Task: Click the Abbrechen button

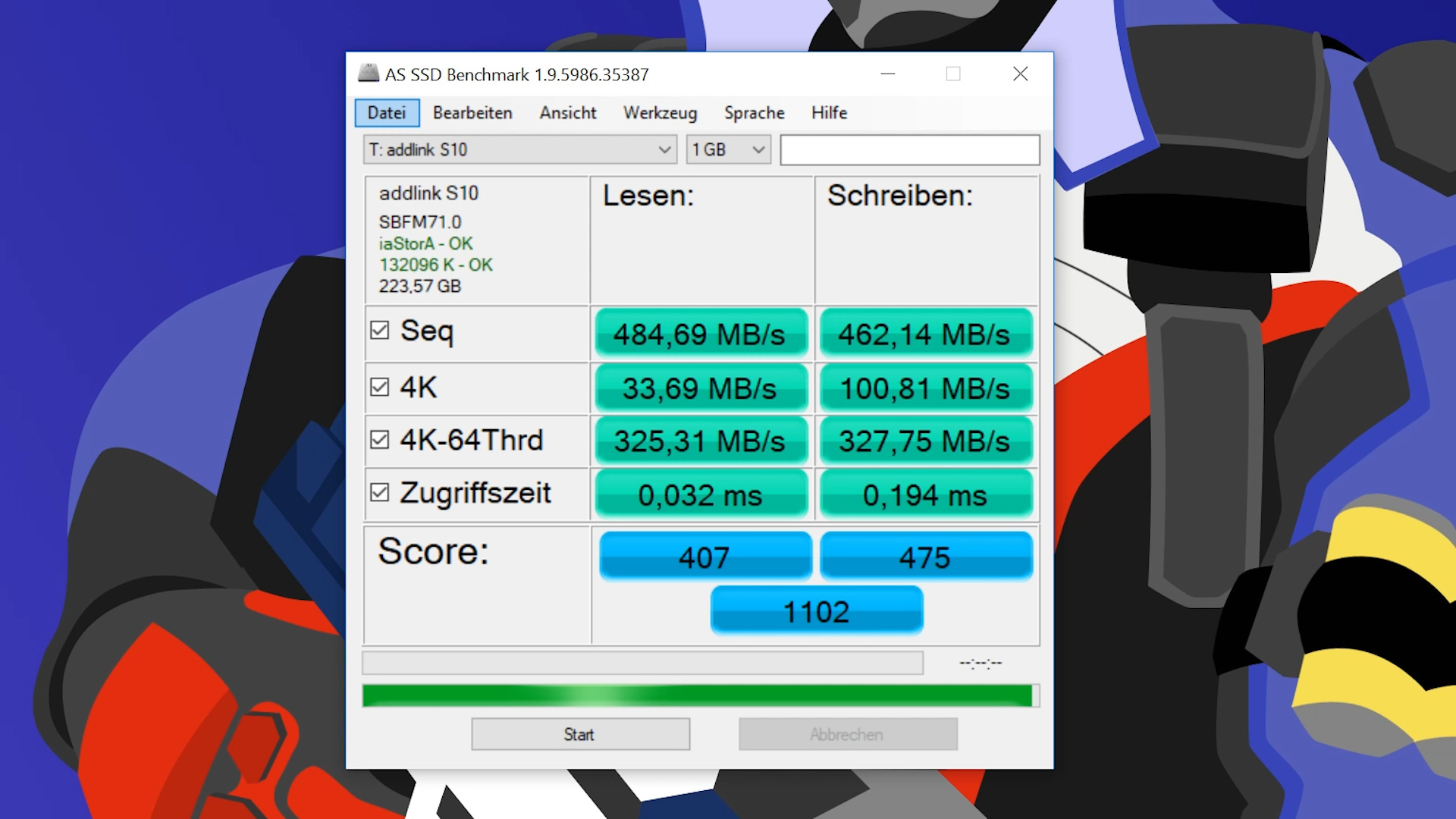Action: [848, 734]
